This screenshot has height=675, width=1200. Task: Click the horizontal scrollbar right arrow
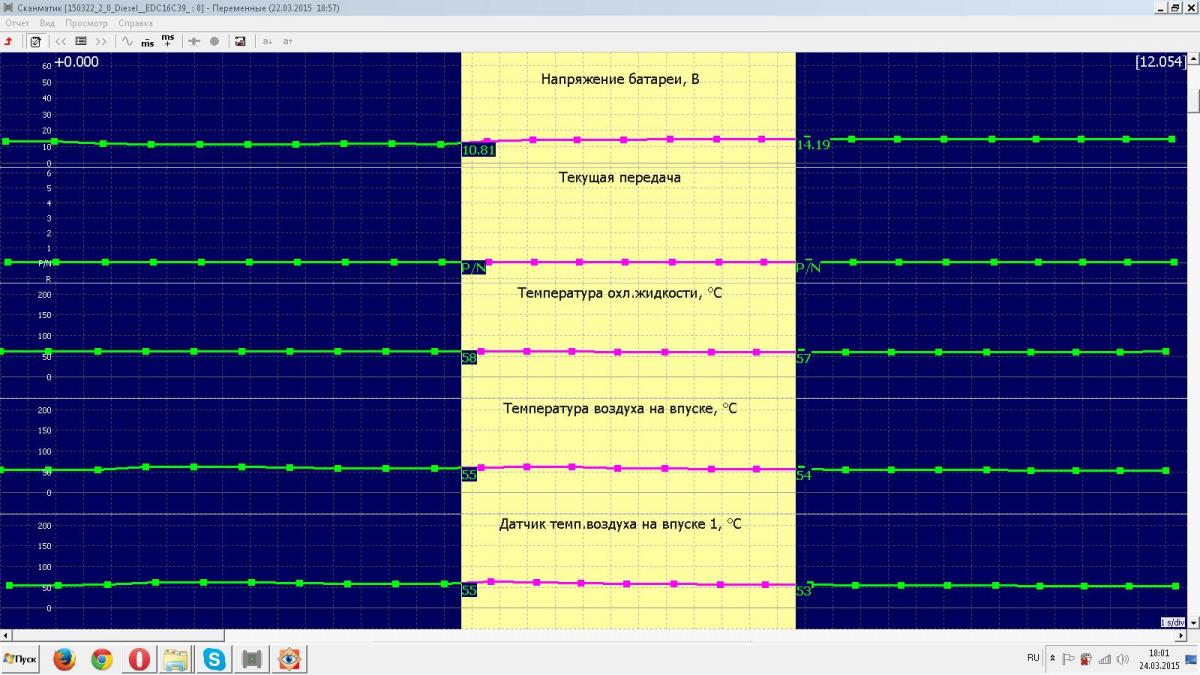(1181, 635)
